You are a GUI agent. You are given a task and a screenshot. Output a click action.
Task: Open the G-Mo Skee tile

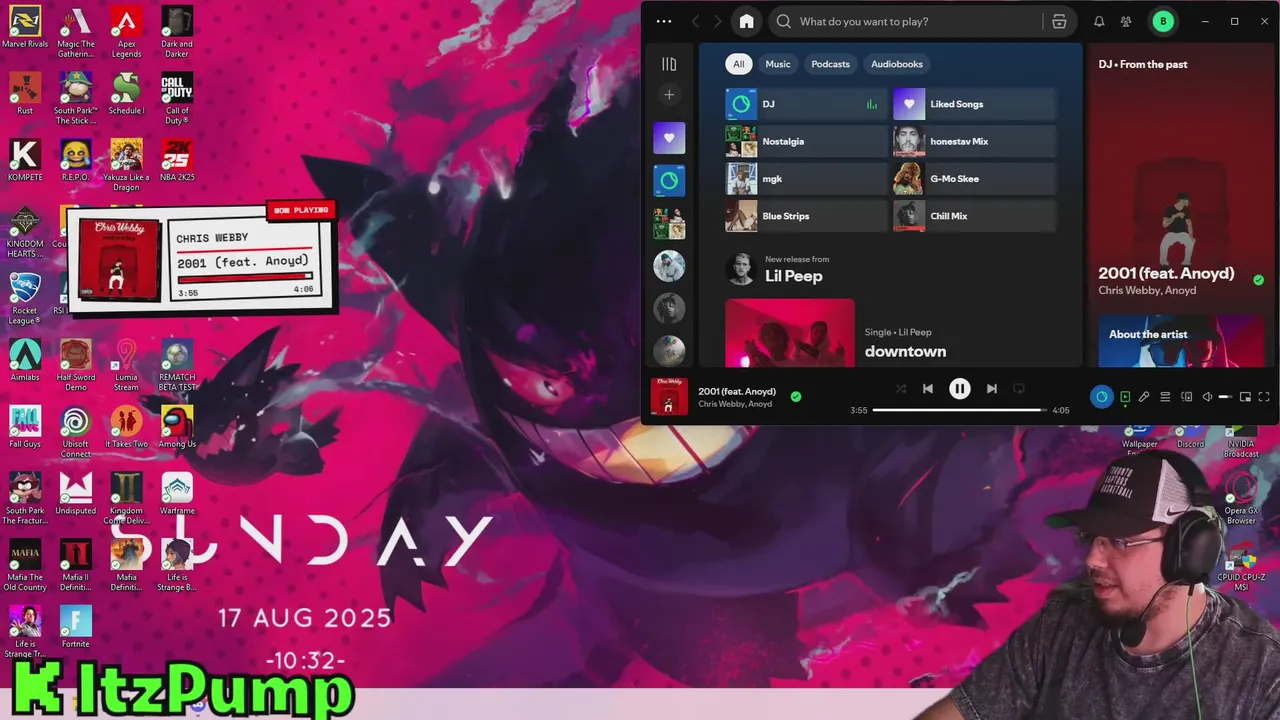pyautogui.click(x=974, y=179)
